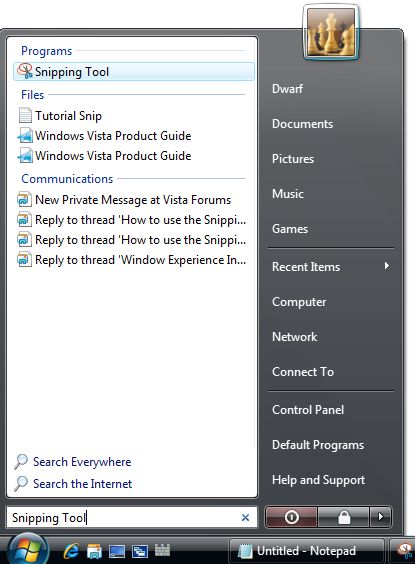Switch to Untitled - Notepad taskbar button
415x564 pixels.
pos(306,551)
